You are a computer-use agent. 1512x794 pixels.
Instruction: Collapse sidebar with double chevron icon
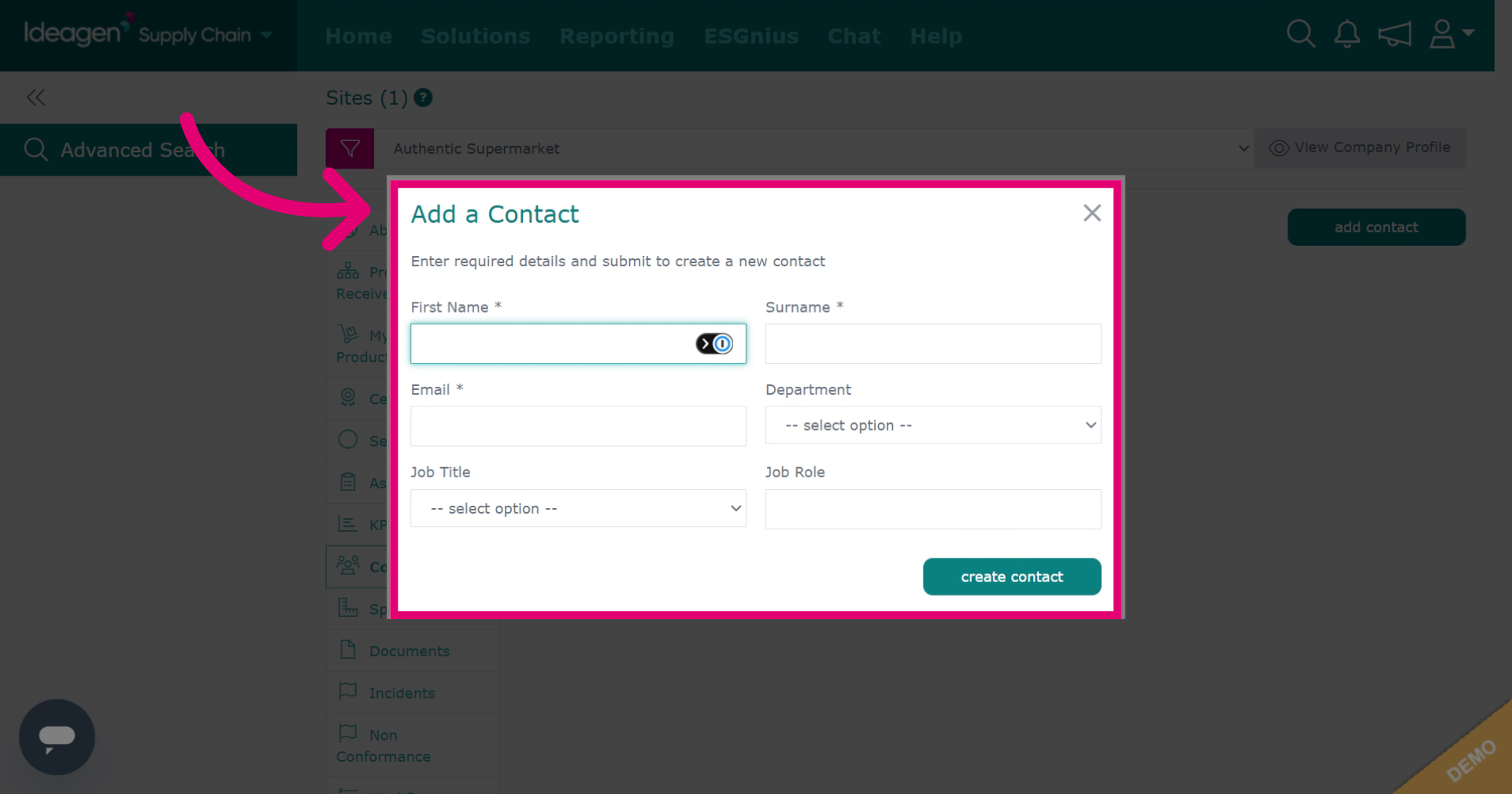click(35, 98)
